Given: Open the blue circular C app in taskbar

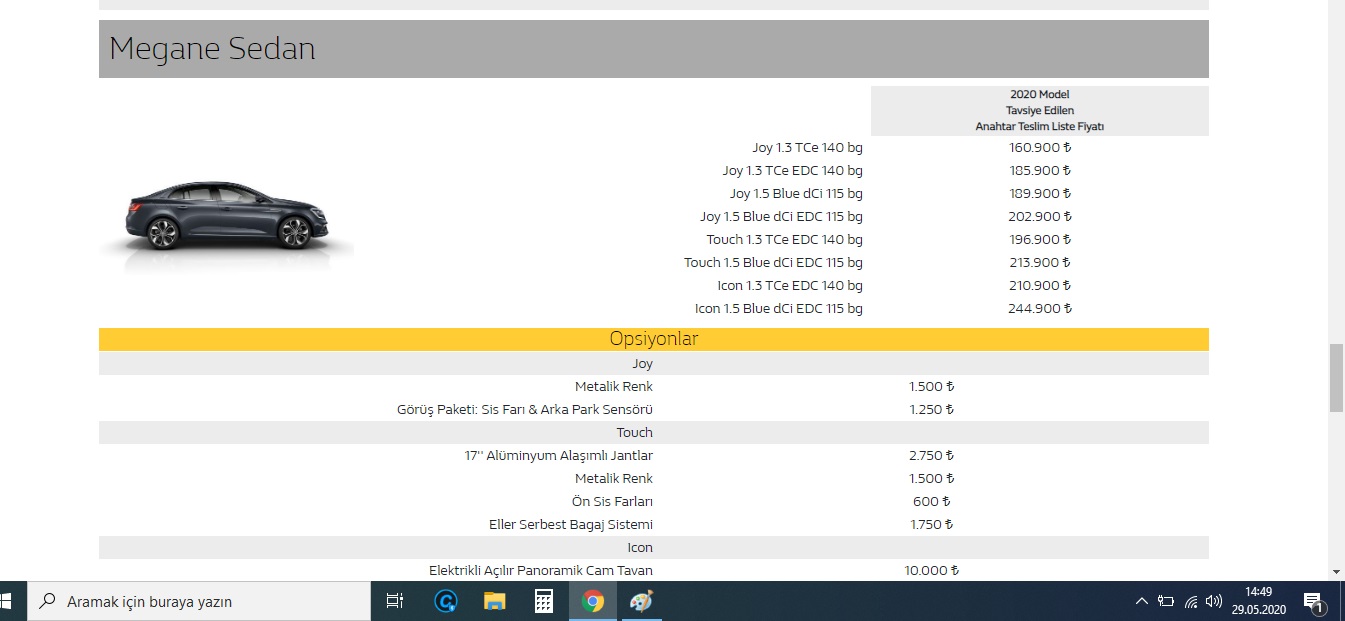Looking at the screenshot, I should click(x=446, y=601).
